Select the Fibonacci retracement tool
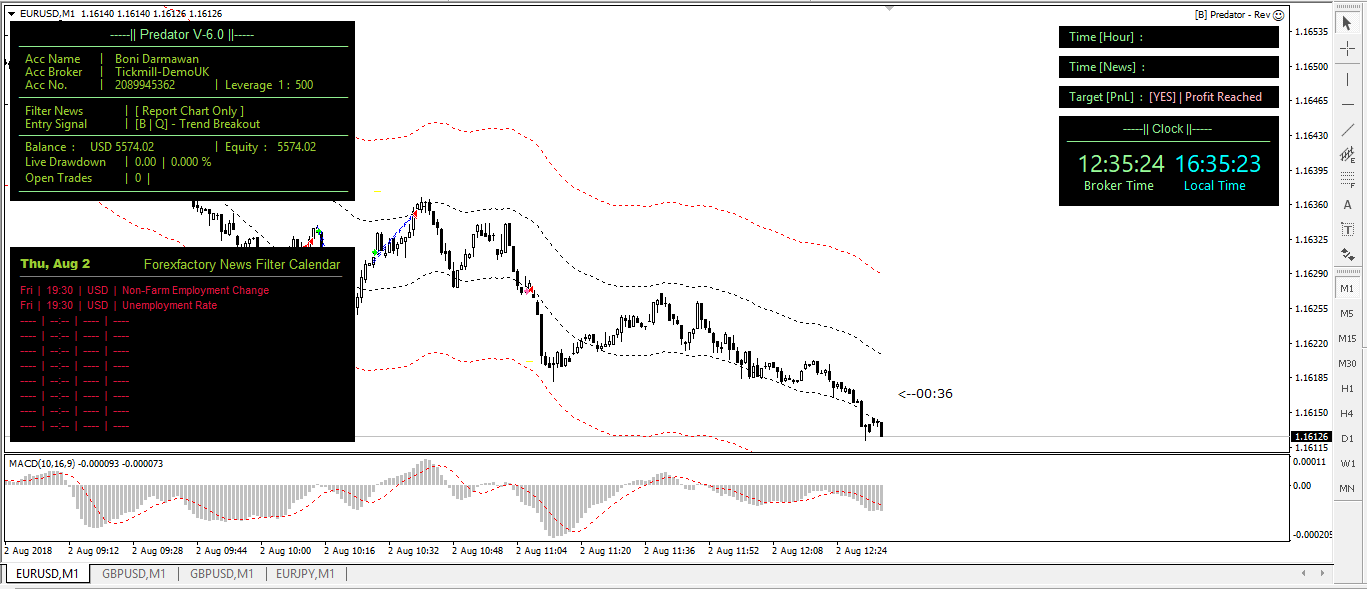This screenshot has width=1367, height=589. click(1347, 180)
